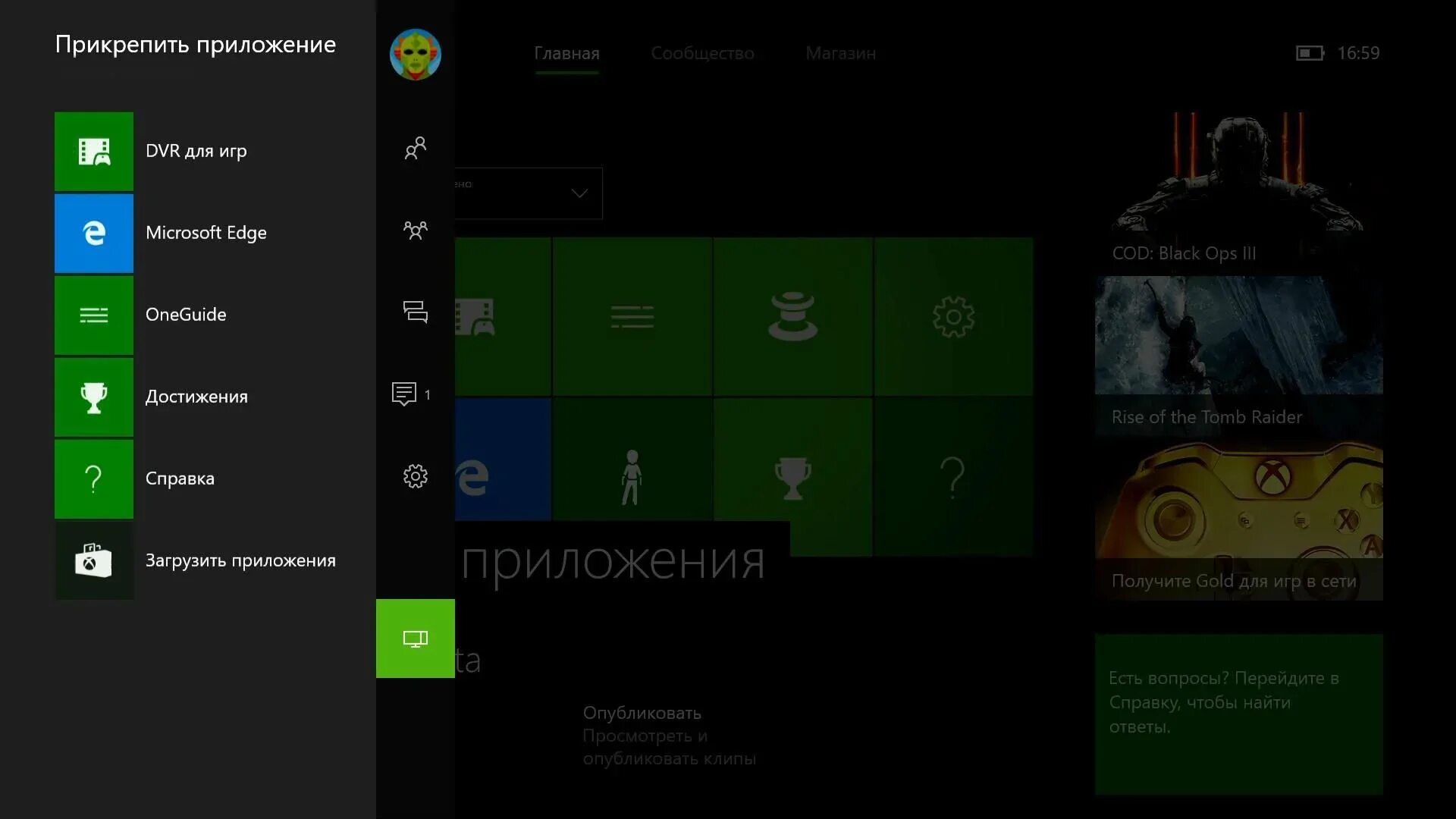Select the green pins screen button

pyautogui.click(x=415, y=639)
